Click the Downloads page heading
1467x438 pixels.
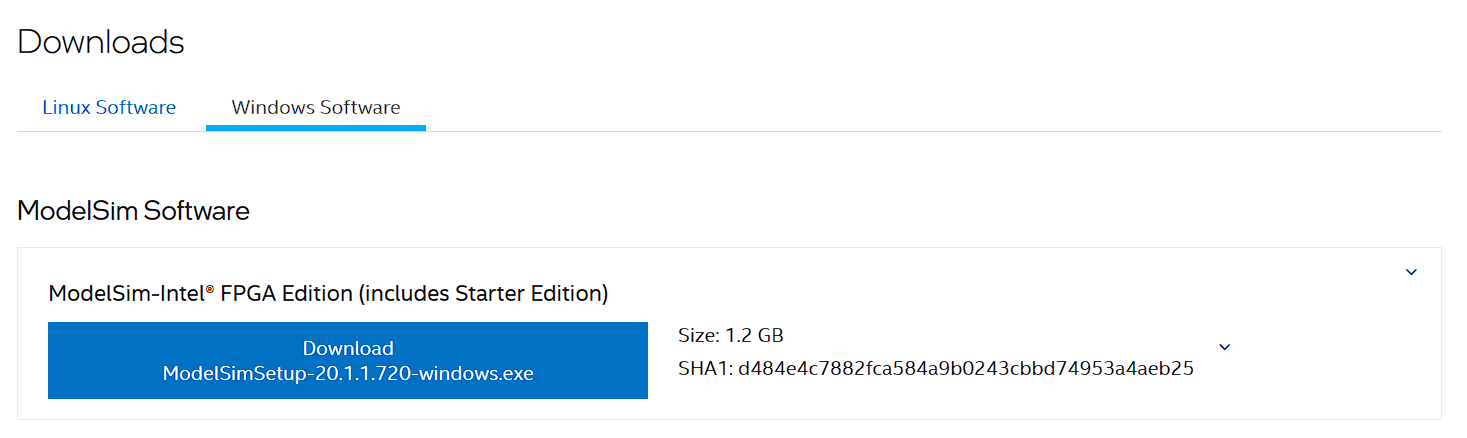101,42
